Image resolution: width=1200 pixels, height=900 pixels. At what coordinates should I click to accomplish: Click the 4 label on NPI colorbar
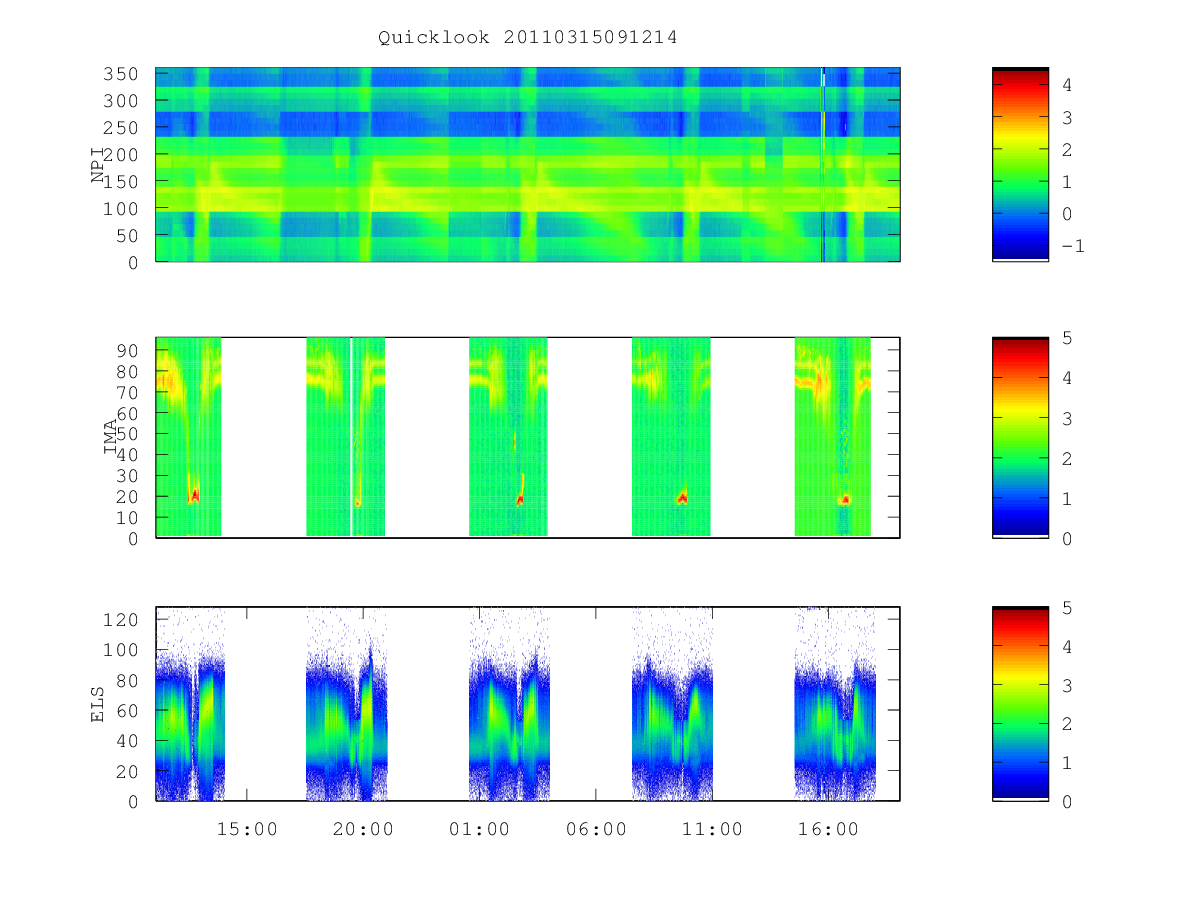coord(1067,86)
